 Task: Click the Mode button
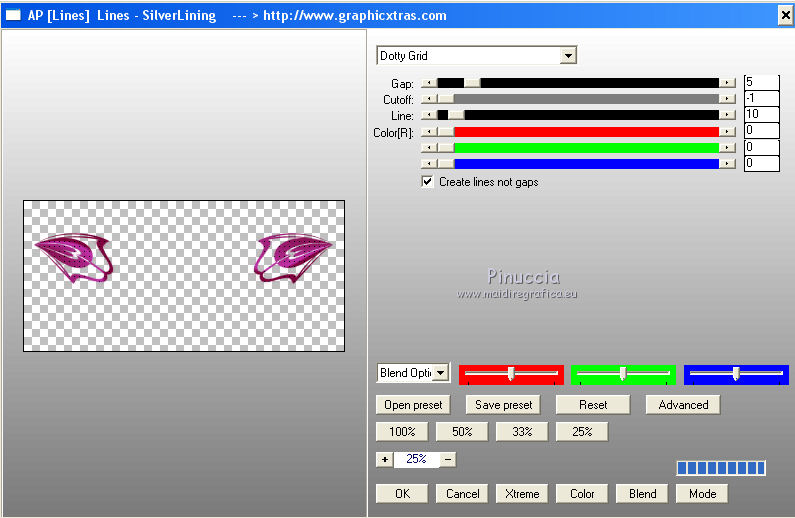pyautogui.click(x=702, y=494)
